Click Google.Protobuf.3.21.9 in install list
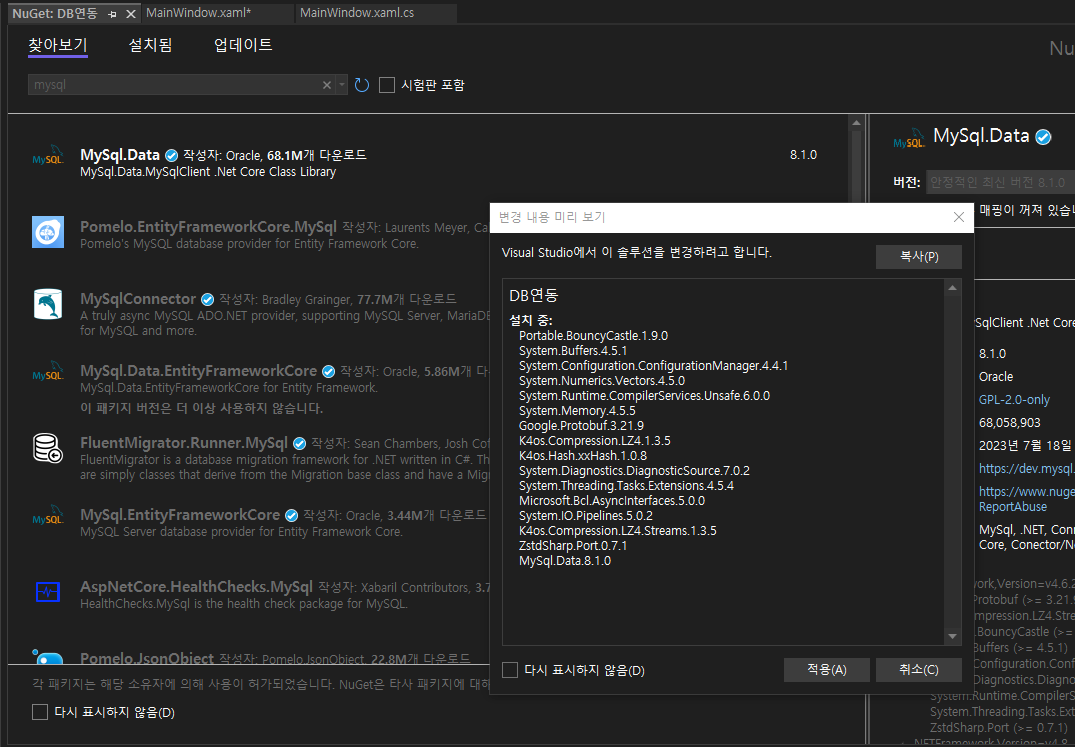The width and height of the screenshot is (1075, 747). (x=581, y=426)
